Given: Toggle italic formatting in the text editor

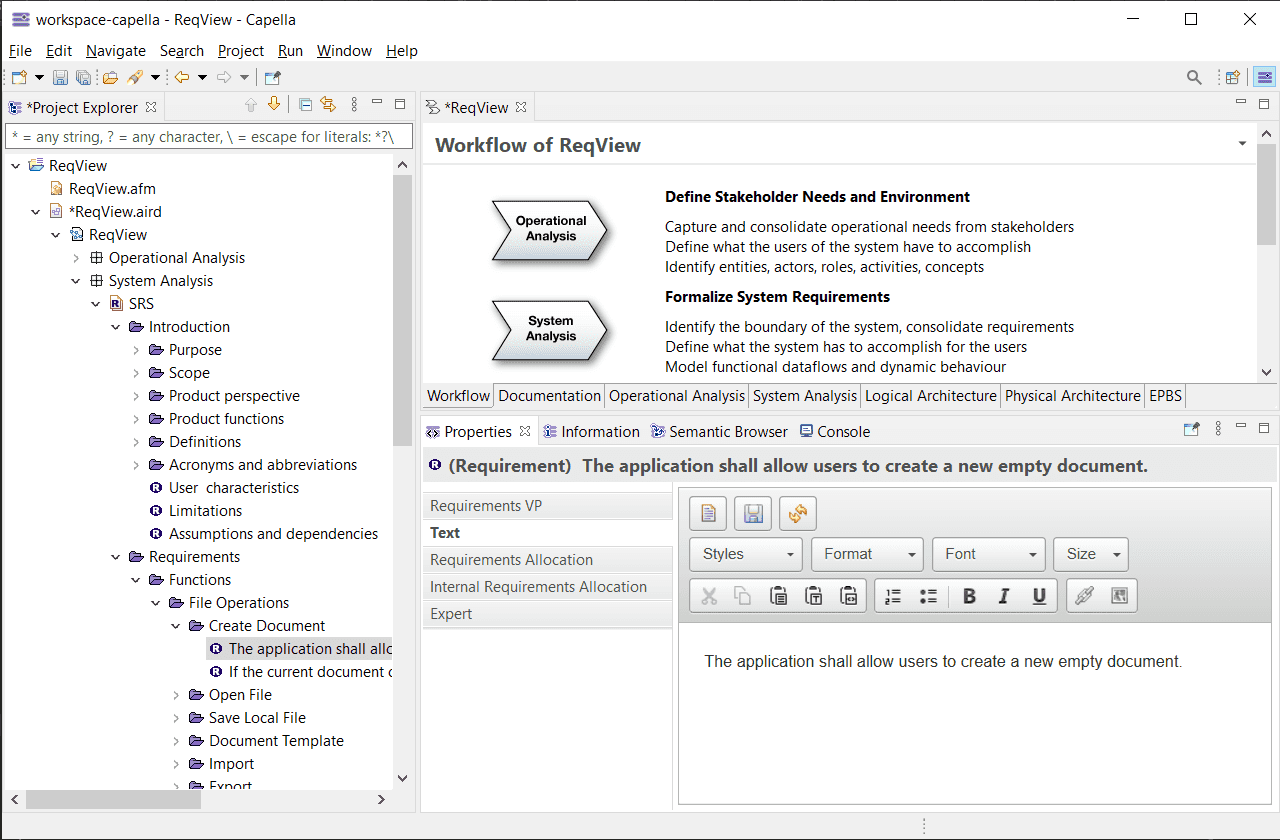Looking at the screenshot, I should pyautogui.click(x=1004, y=596).
